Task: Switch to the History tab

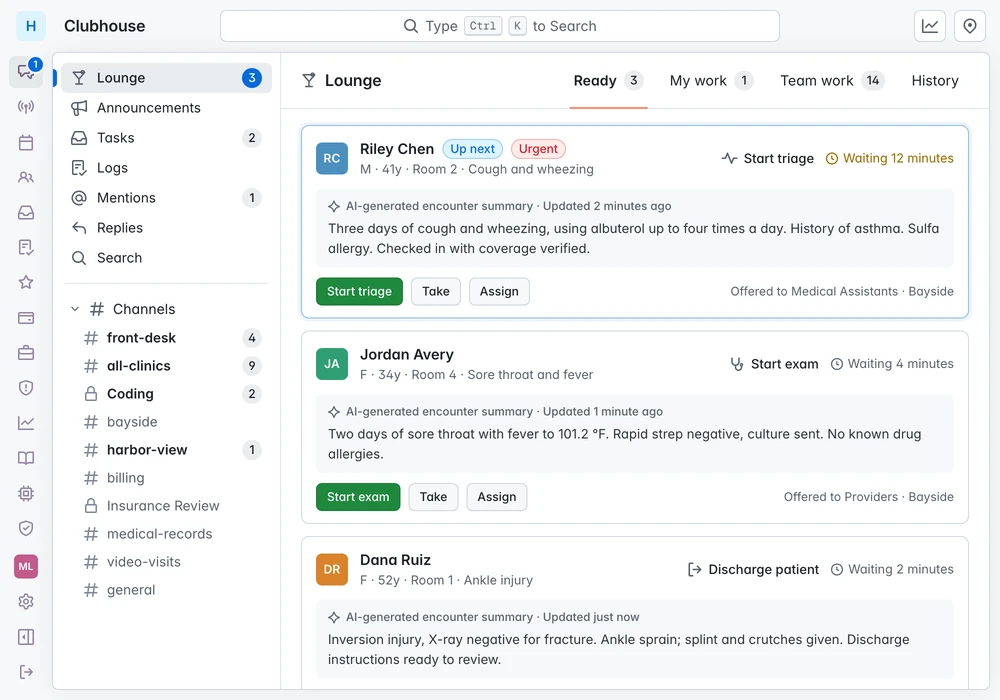Action: tap(935, 80)
